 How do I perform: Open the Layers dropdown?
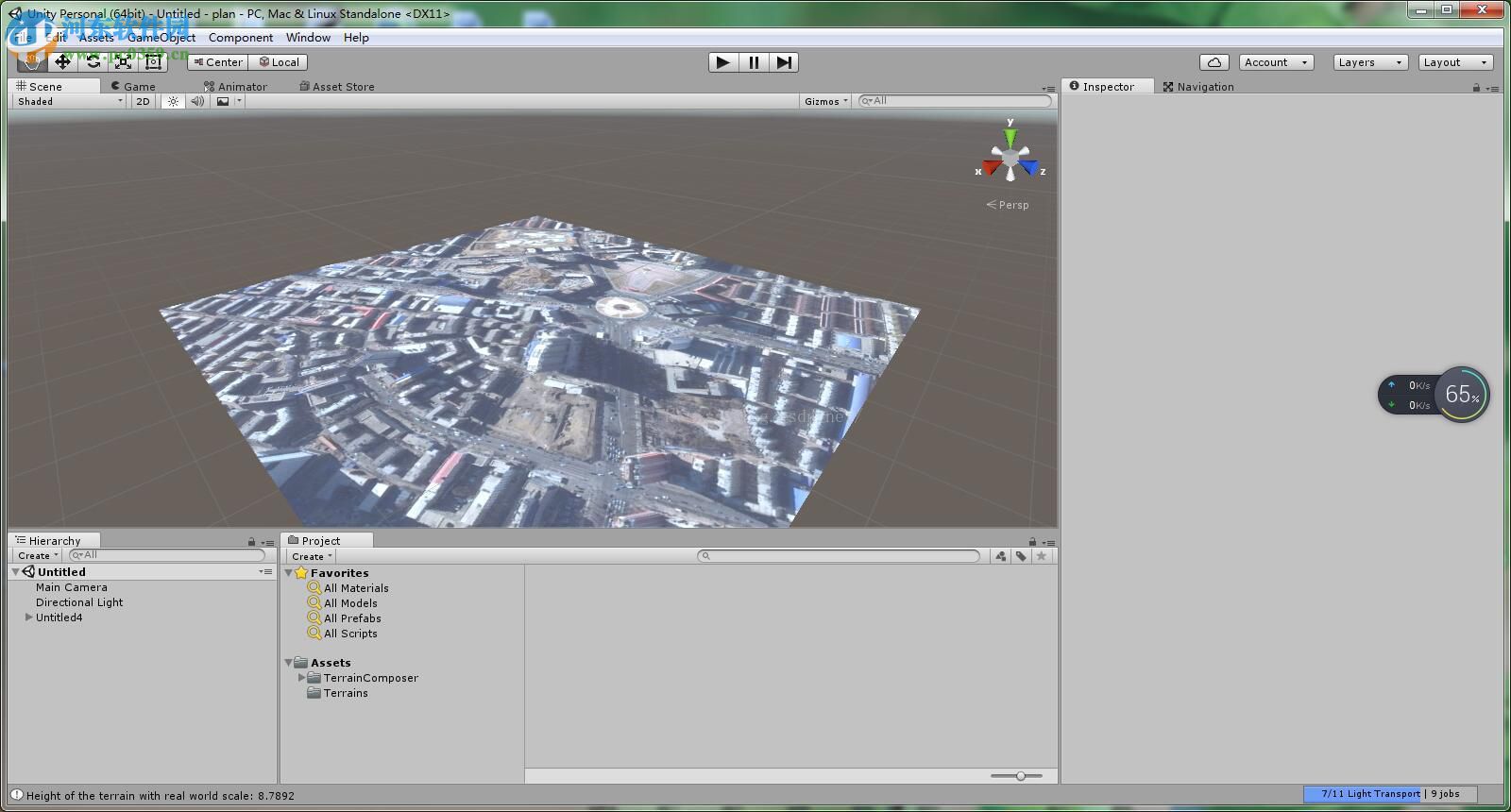click(x=1369, y=62)
